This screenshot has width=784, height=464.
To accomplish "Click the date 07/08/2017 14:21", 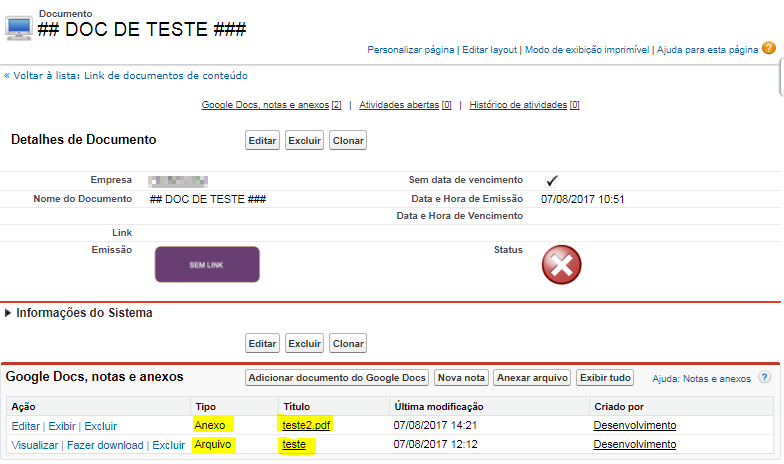I will [x=435, y=425].
